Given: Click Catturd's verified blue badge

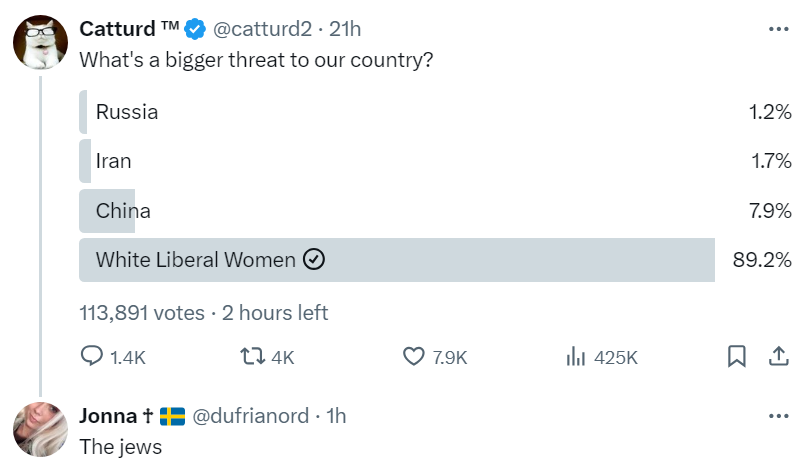Looking at the screenshot, I should click(195, 29).
